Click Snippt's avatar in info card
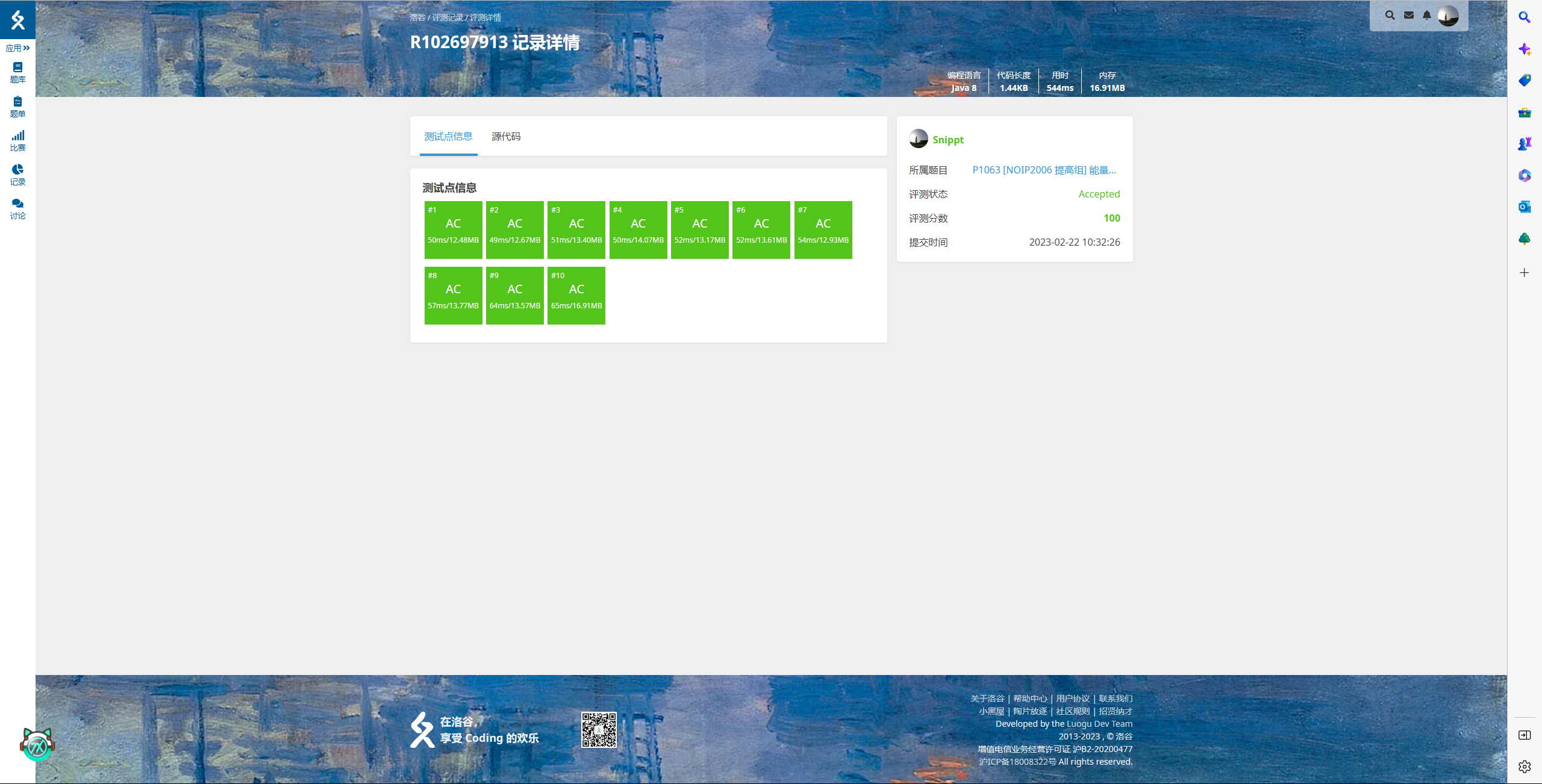Image resolution: width=1542 pixels, height=784 pixels. tap(919, 138)
